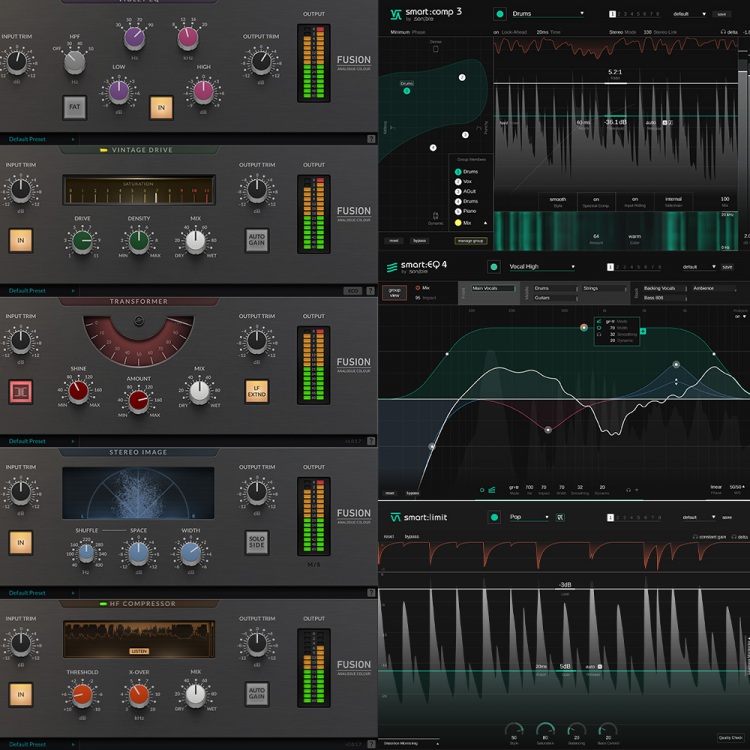Click the manage group button
The height and width of the screenshot is (750, 750).
471,241
